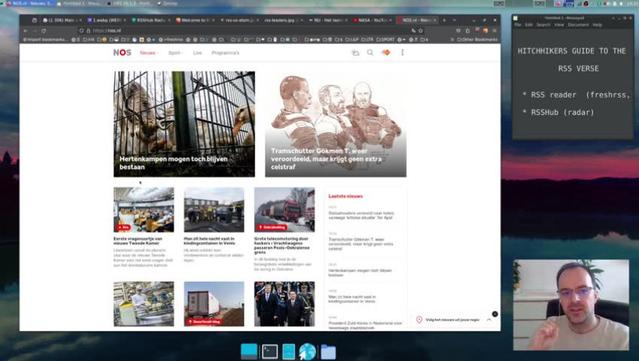Open the state visit soldiers article thumbnail
Screen dimensions: 639x361
[x=284, y=304]
